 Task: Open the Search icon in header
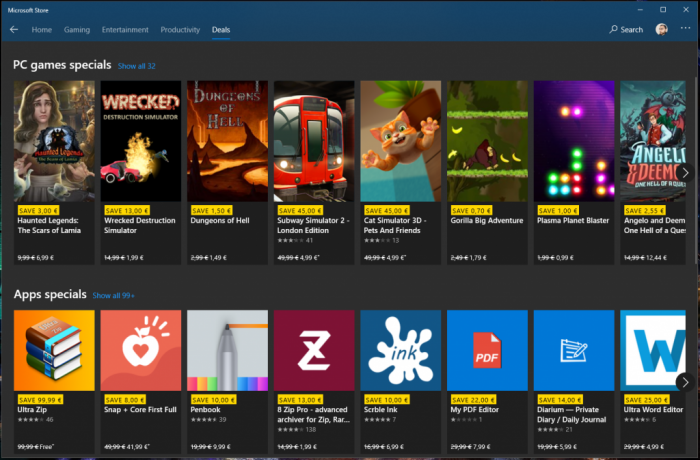click(x=626, y=30)
